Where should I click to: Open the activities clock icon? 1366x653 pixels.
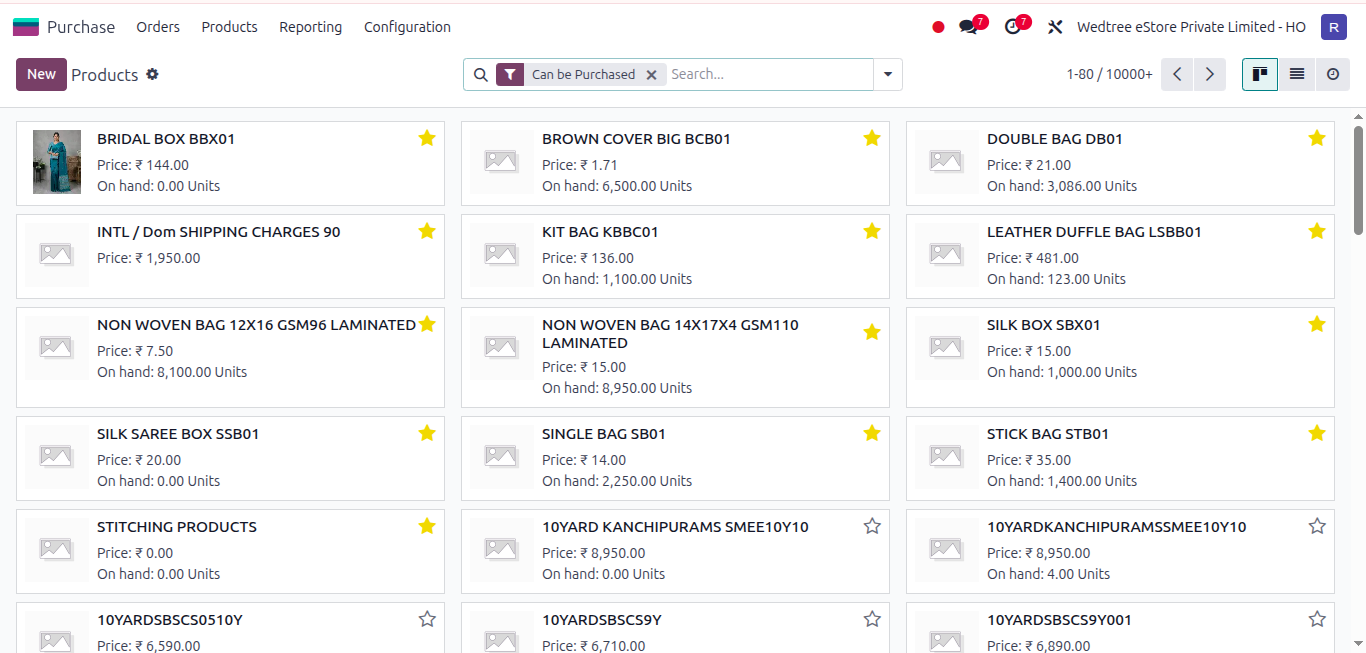(x=1013, y=27)
